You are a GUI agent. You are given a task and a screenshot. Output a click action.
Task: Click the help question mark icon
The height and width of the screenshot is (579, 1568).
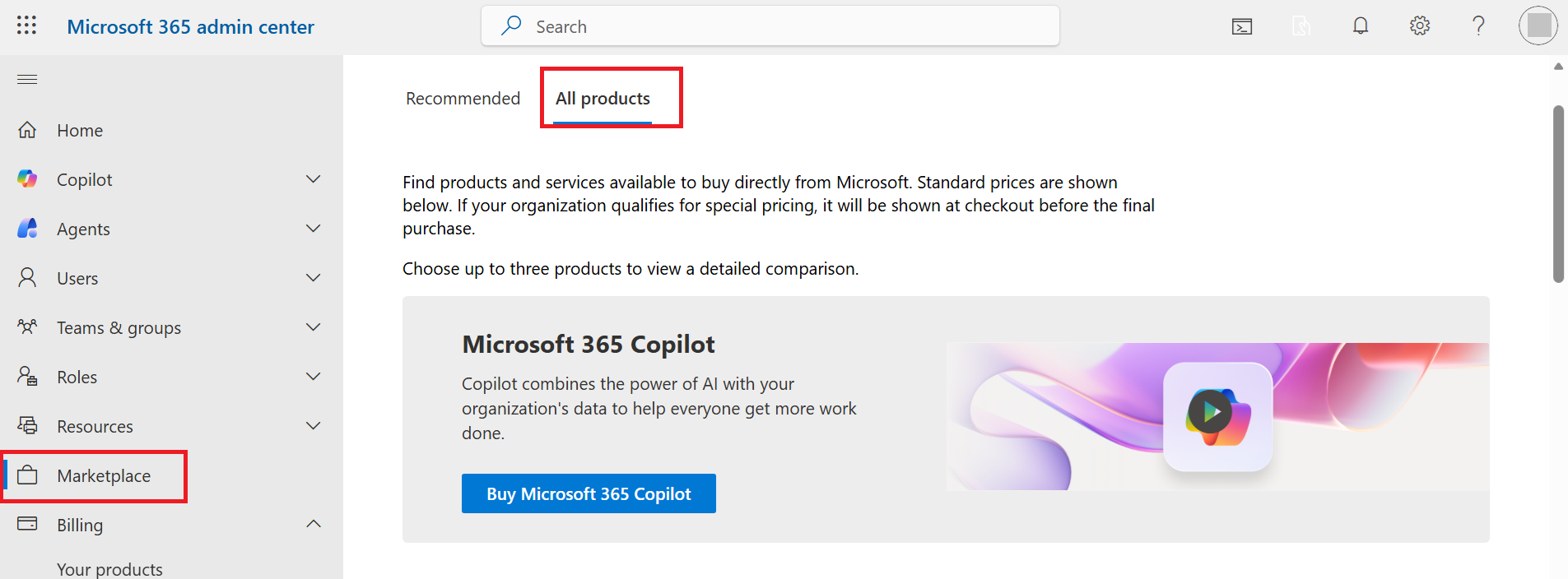click(1478, 26)
